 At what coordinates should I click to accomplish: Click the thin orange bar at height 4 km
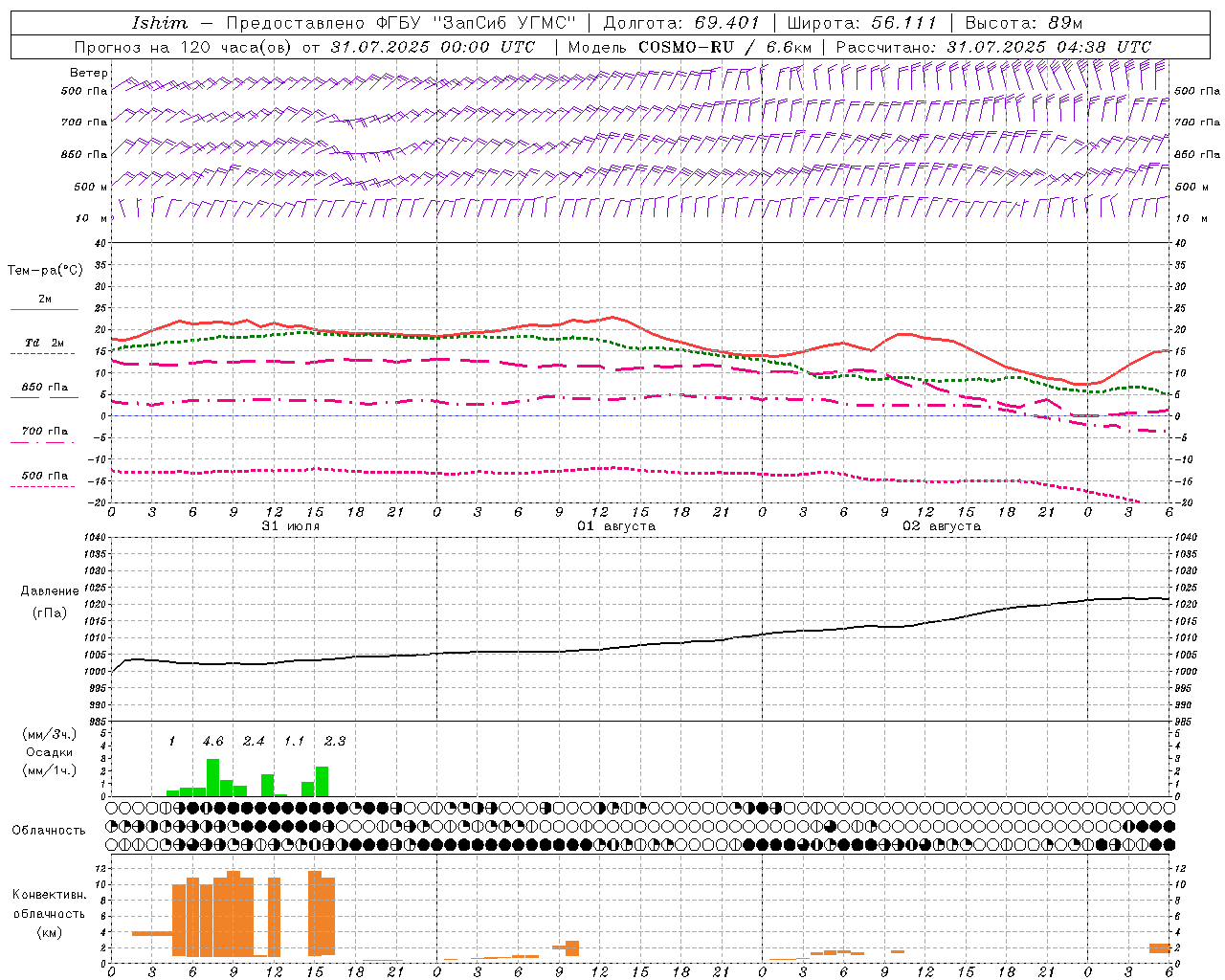coord(152,933)
